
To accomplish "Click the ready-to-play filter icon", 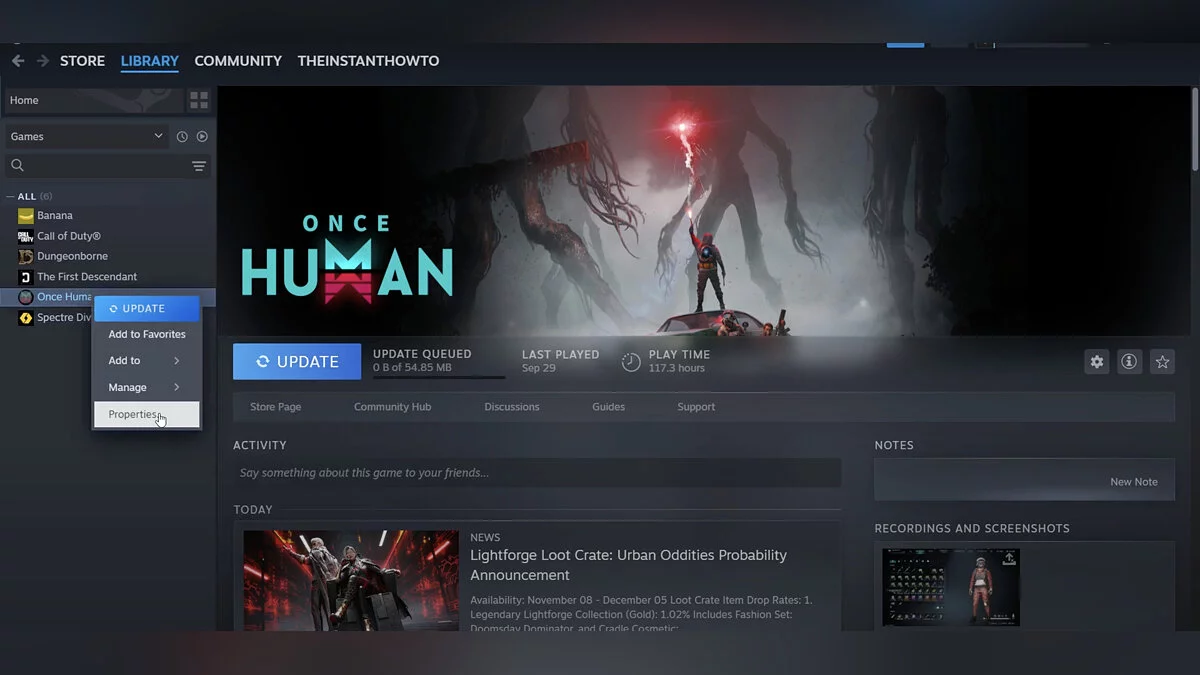I will 202,137.
